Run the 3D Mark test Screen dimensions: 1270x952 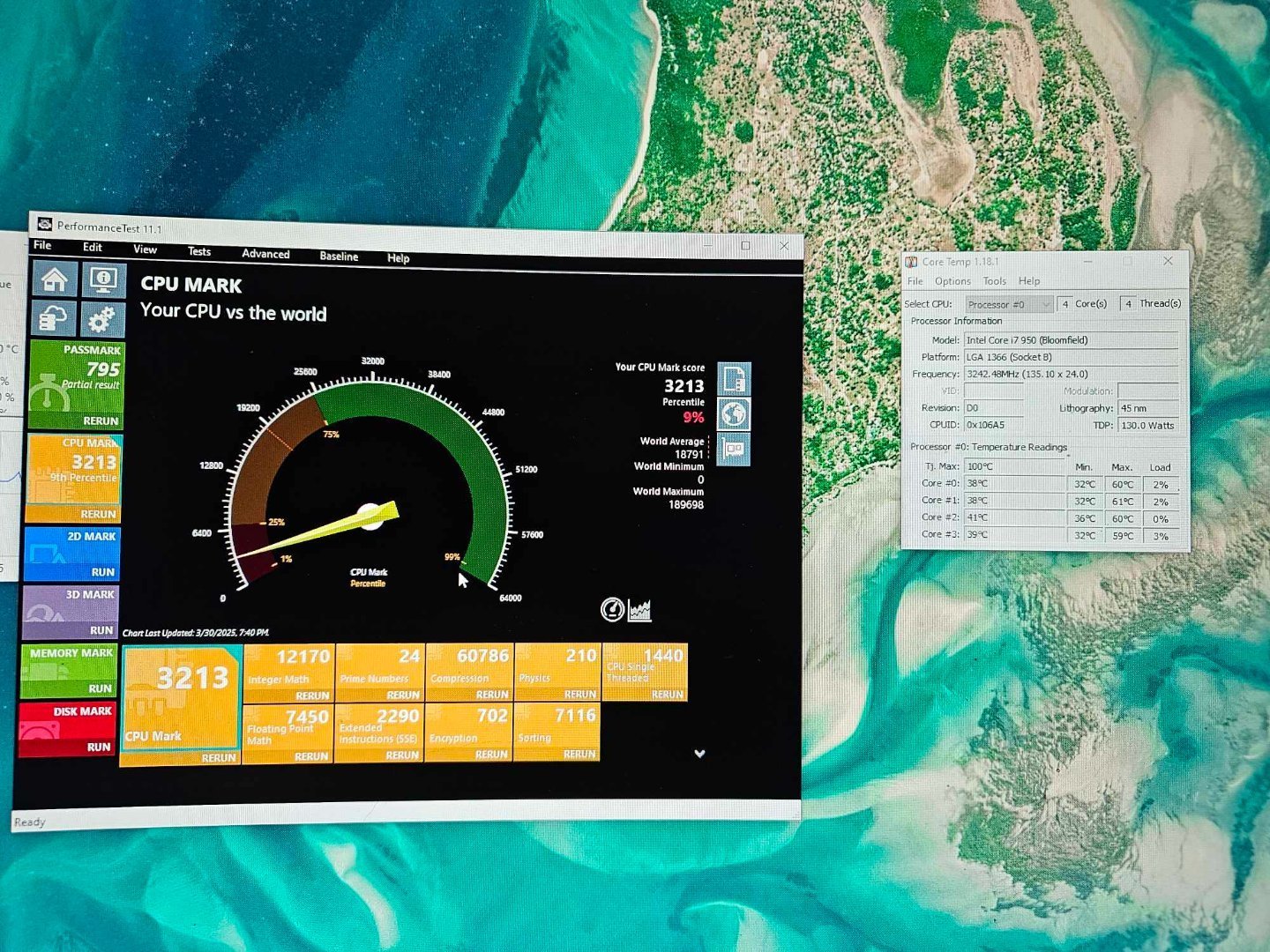101,630
